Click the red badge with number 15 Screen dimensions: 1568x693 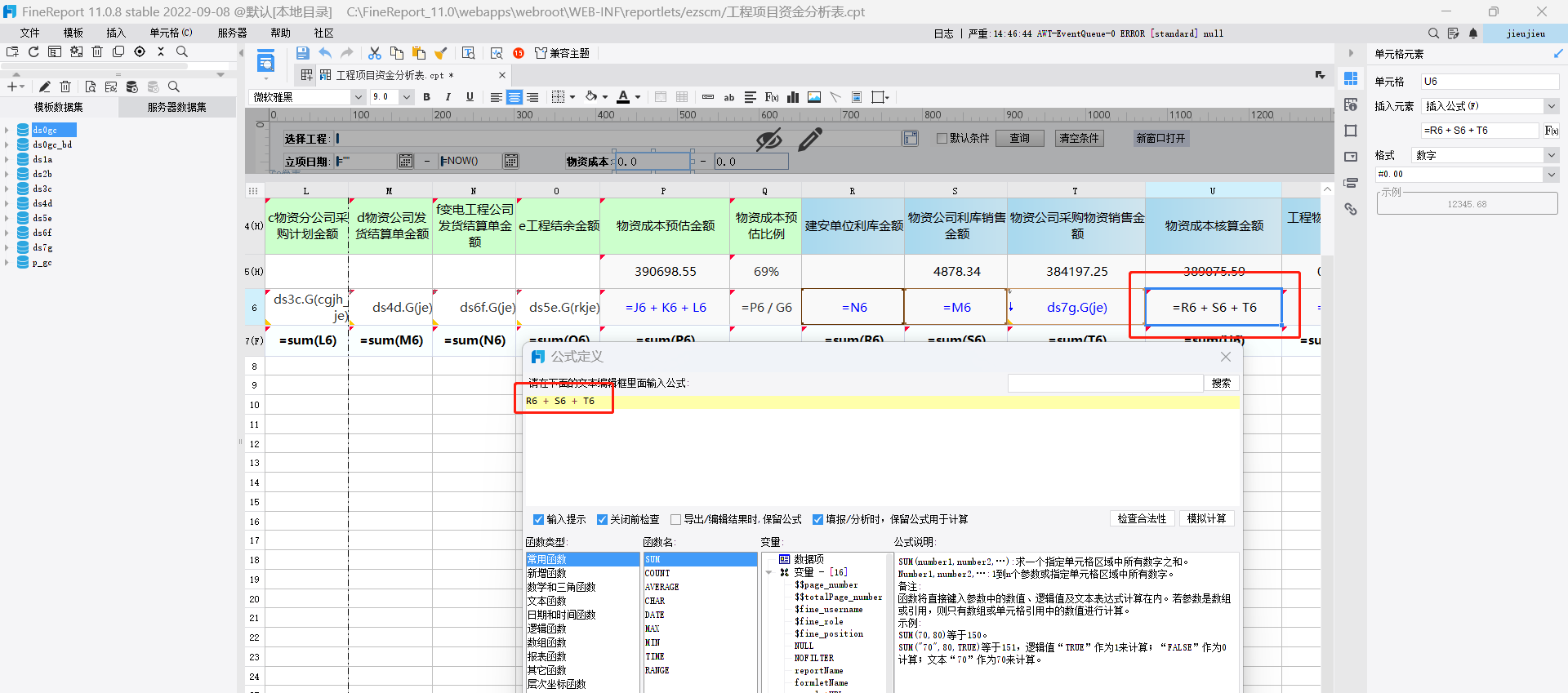519,53
